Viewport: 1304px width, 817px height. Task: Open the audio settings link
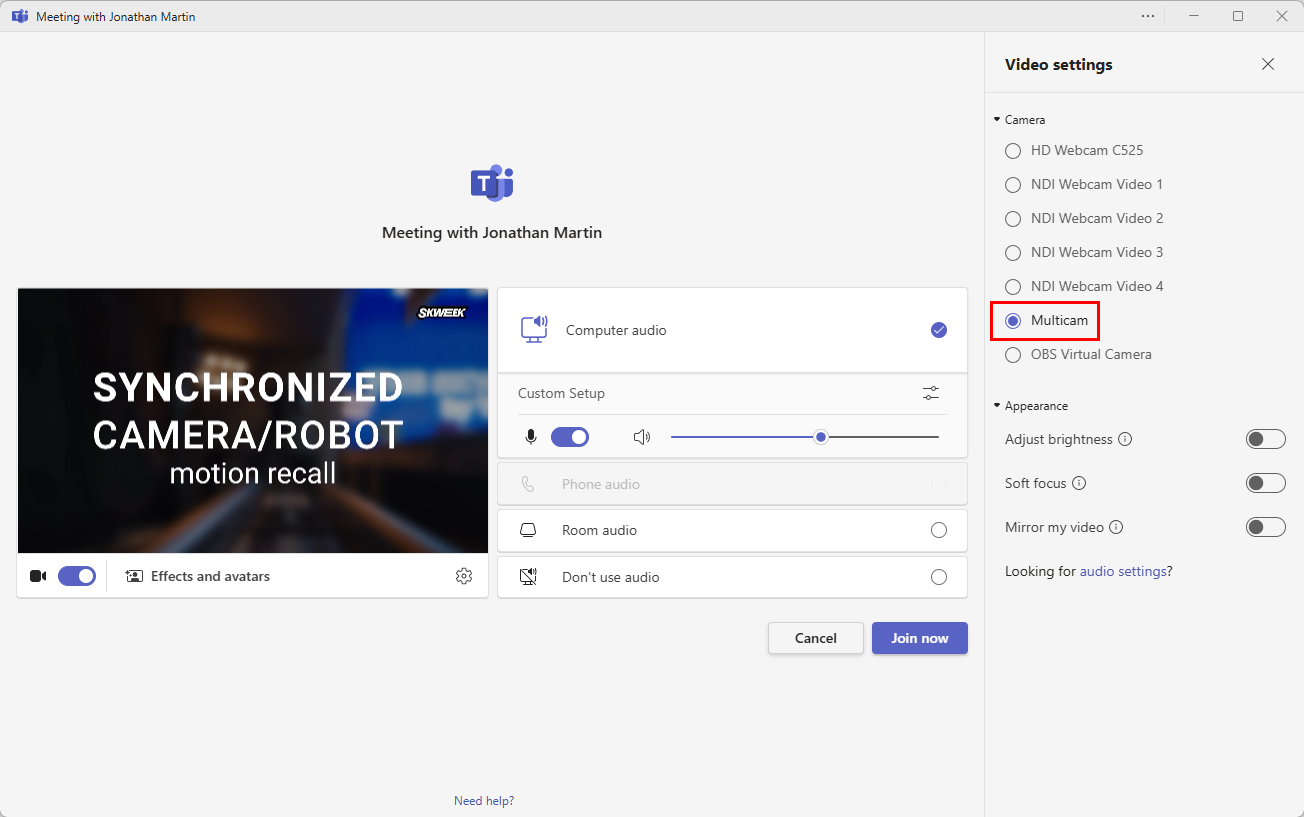pyautogui.click(x=1123, y=571)
